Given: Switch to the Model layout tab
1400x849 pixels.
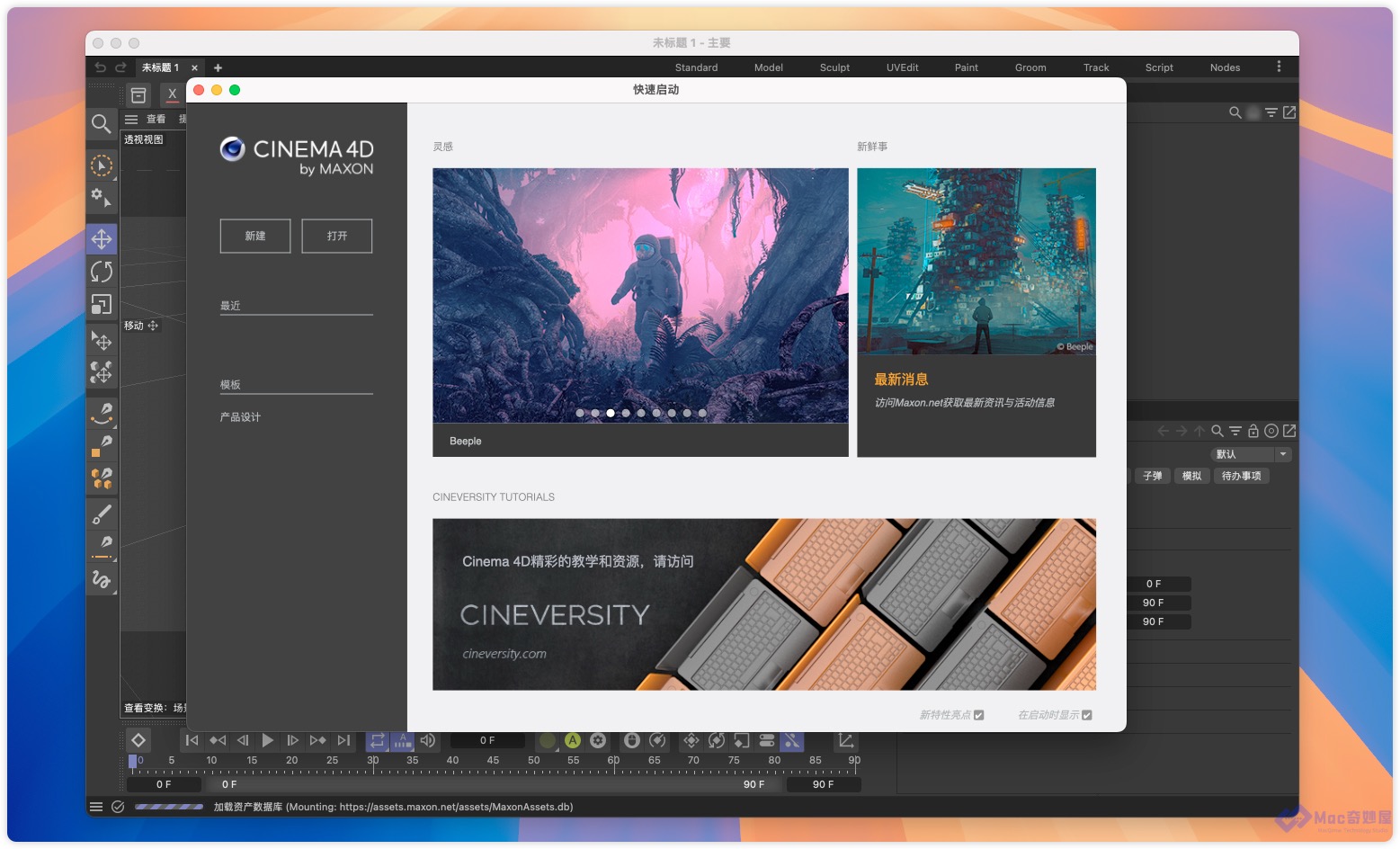Looking at the screenshot, I should 768,67.
